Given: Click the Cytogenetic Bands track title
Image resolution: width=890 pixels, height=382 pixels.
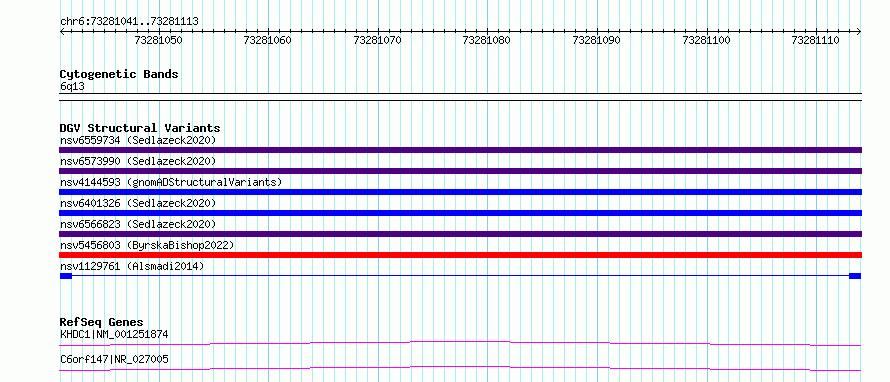Looking at the screenshot, I should click(119, 74).
